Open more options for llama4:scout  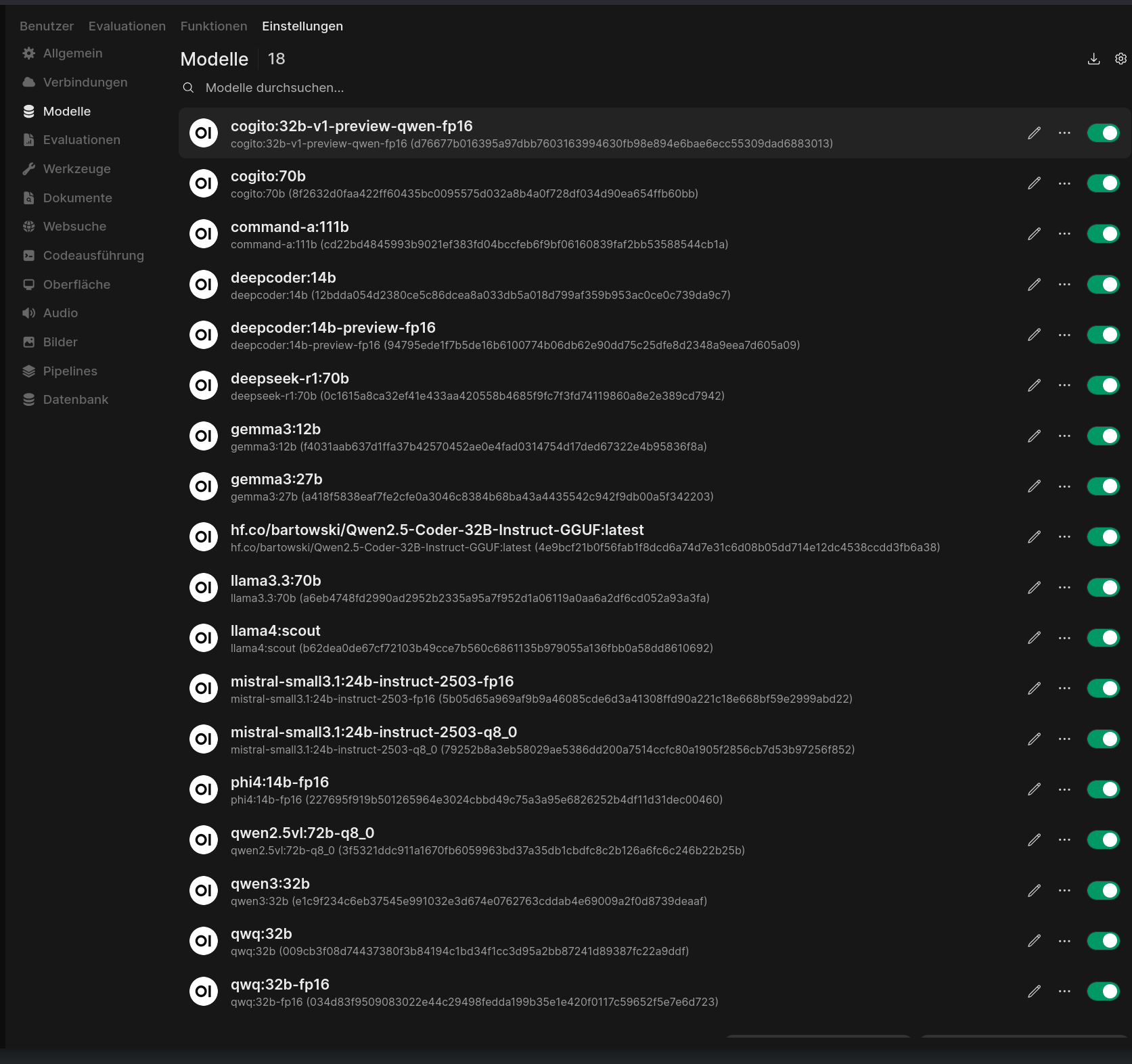(x=1064, y=638)
